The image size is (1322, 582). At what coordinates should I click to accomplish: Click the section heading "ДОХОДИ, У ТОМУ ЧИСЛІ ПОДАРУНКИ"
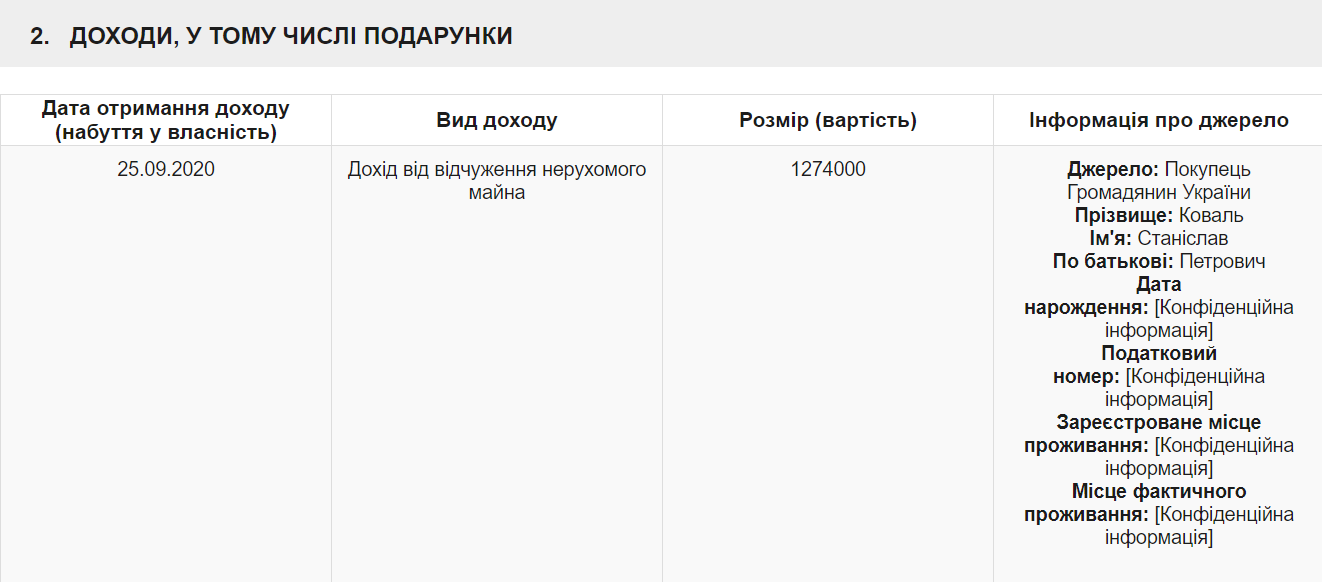pos(291,37)
